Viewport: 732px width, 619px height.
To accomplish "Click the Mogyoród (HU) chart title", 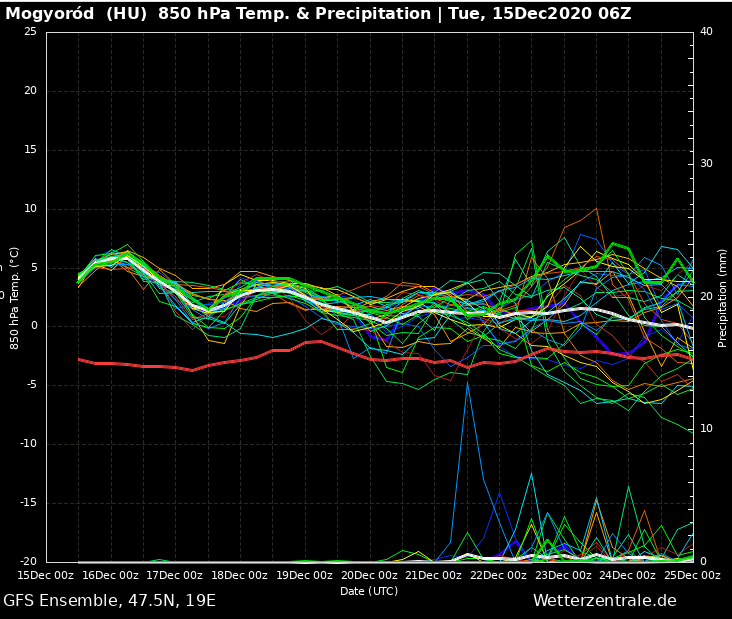I will (x=318, y=14).
